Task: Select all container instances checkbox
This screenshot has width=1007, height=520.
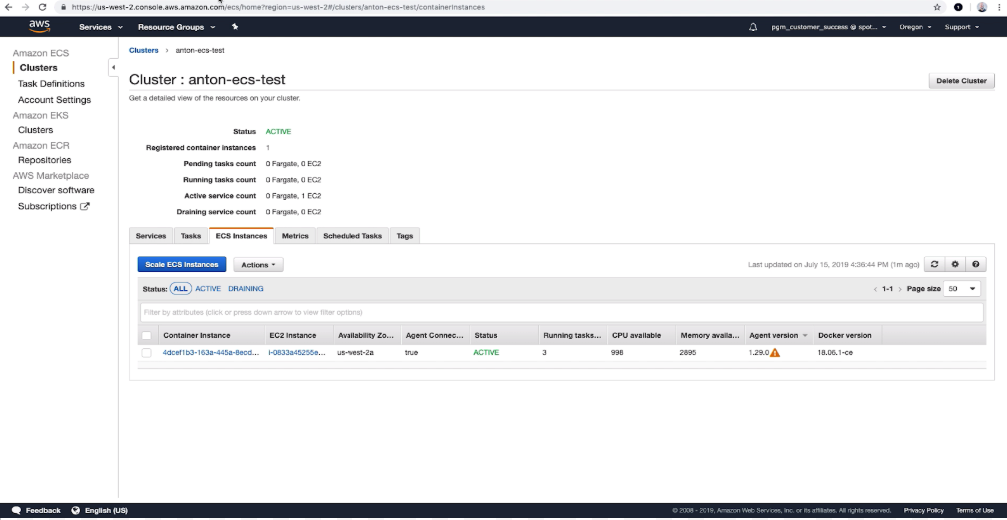Action: pos(147,336)
